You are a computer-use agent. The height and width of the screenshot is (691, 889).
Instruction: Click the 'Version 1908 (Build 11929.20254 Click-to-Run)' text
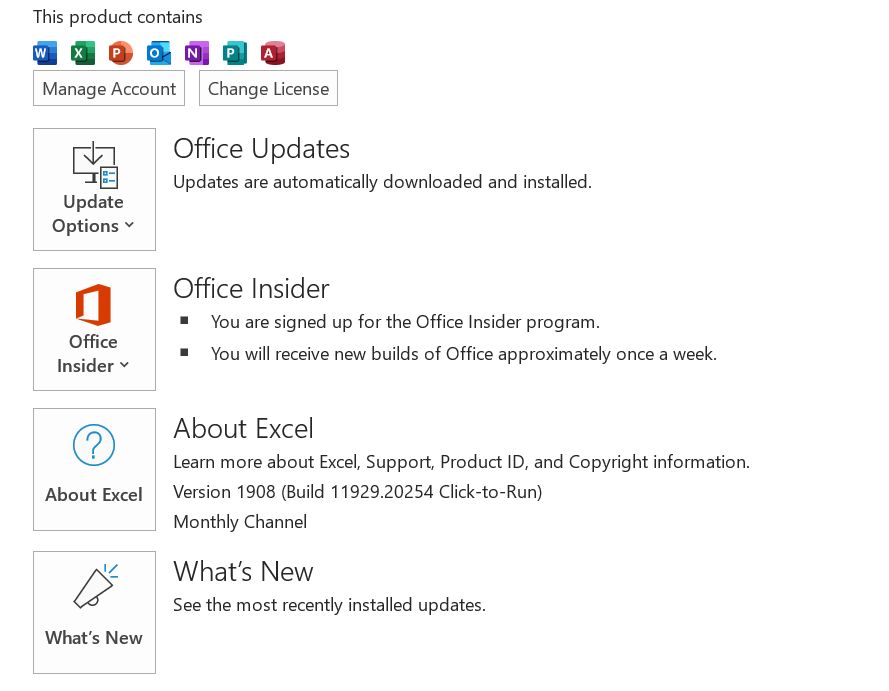pyautogui.click(x=358, y=492)
